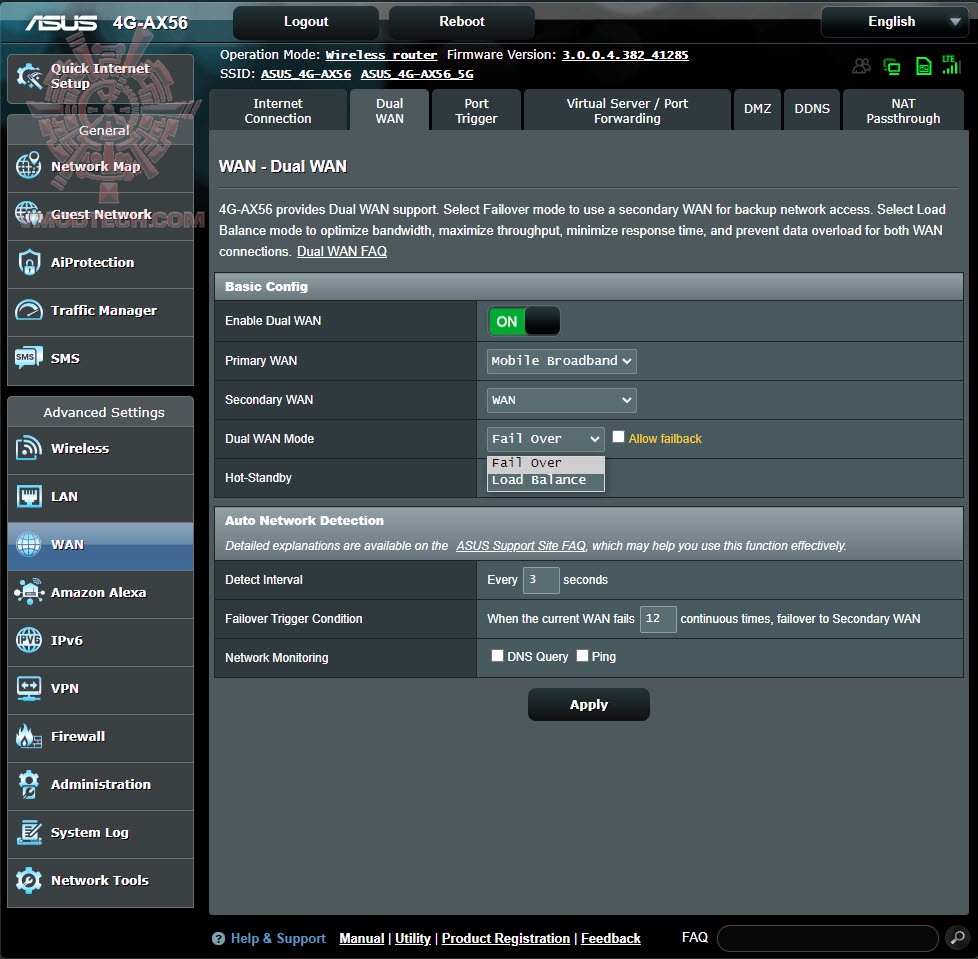Click the WAN globe icon in sidebar
The image size is (978, 959).
coord(29,544)
